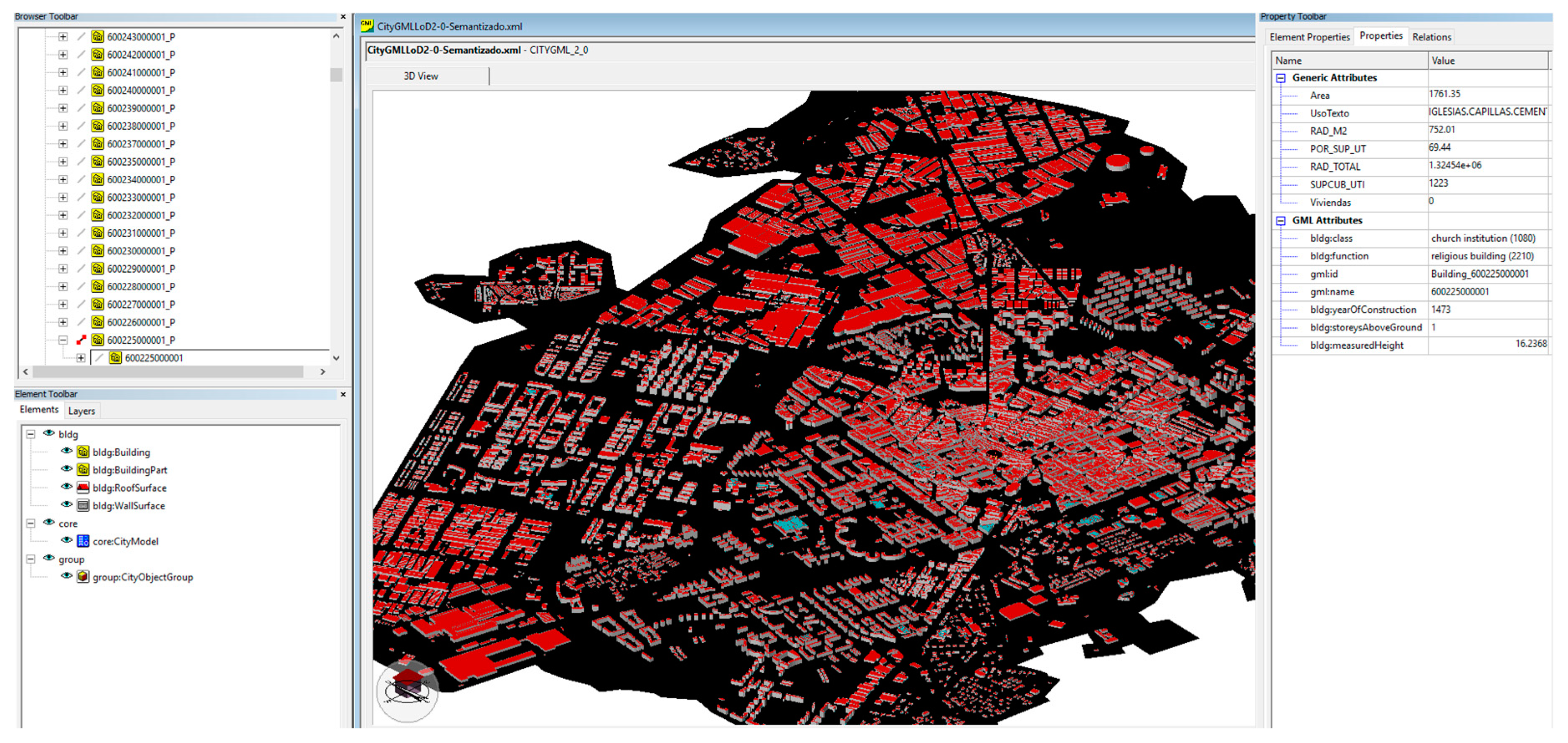Open the Element Properties tab
The height and width of the screenshot is (743, 1568).
click(x=1309, y=37)
